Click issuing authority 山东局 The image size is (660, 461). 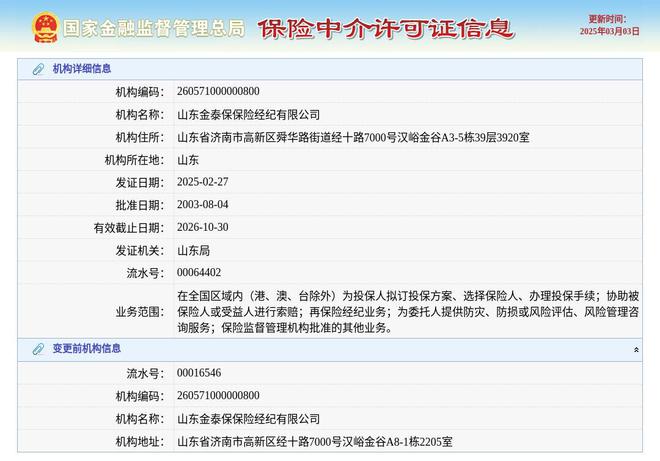click(x=193, y=250)
